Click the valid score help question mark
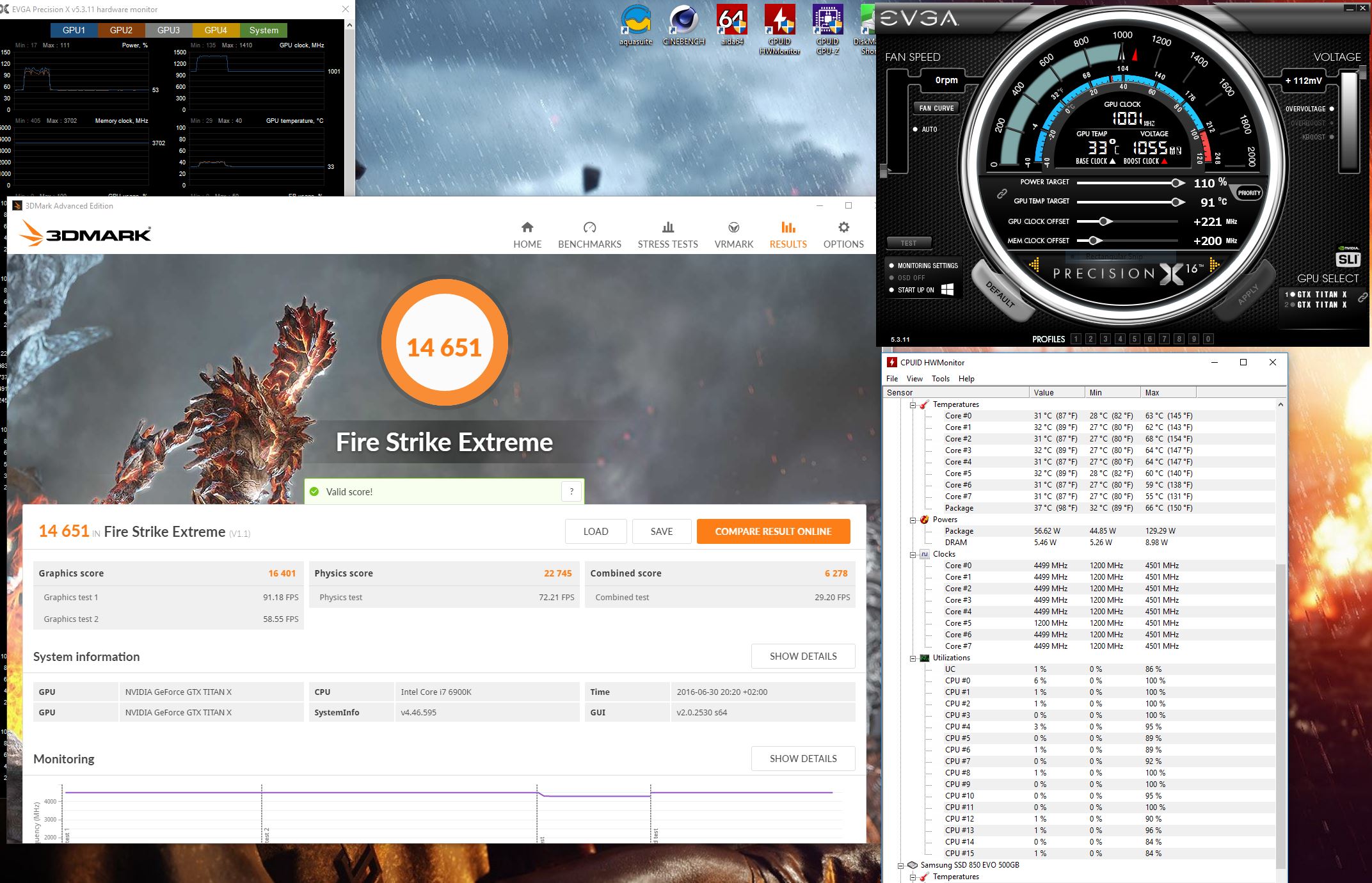The width and height of the screenshot is (1372, 883). coord(571,491)
